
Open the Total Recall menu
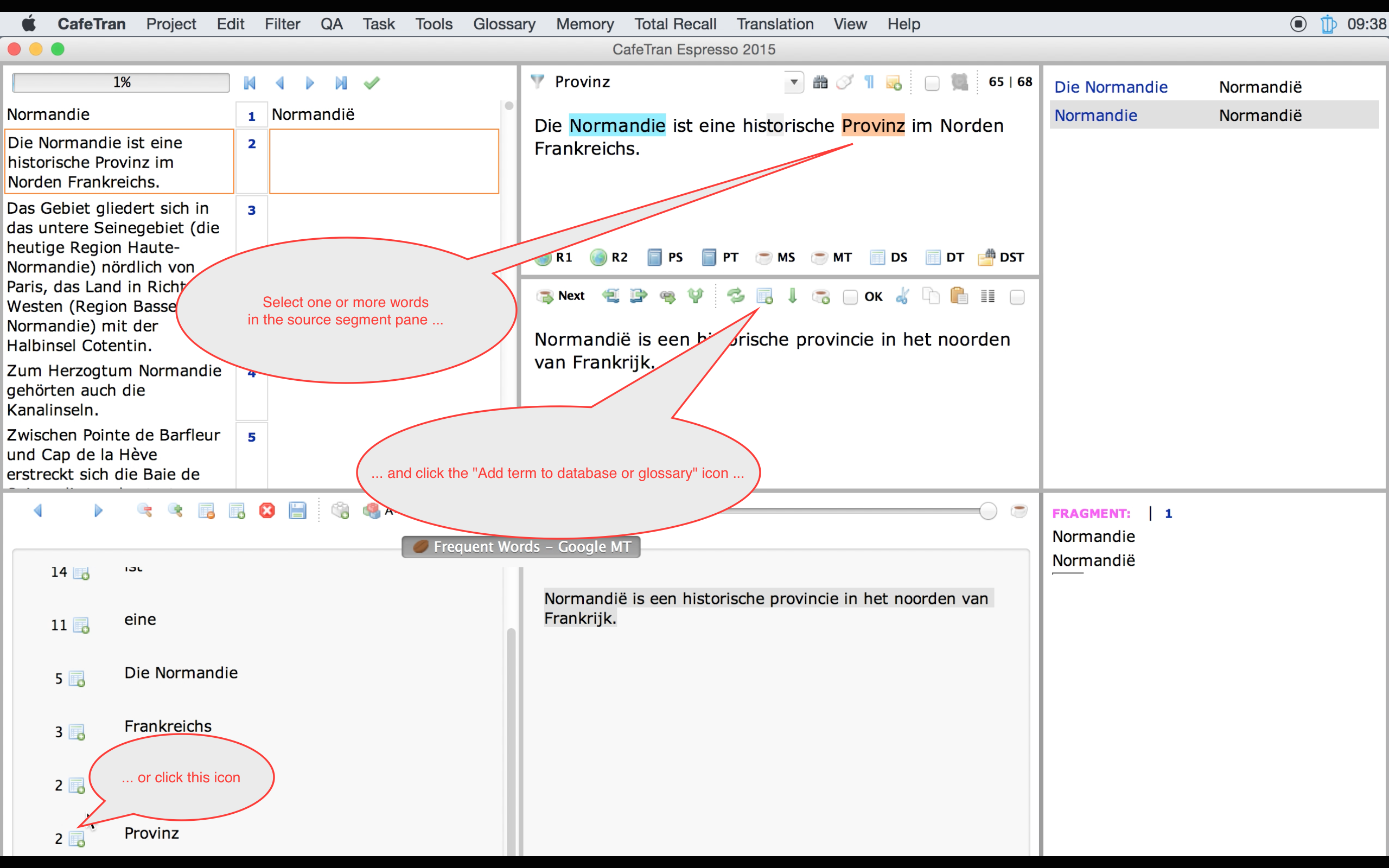coord(675,24)
